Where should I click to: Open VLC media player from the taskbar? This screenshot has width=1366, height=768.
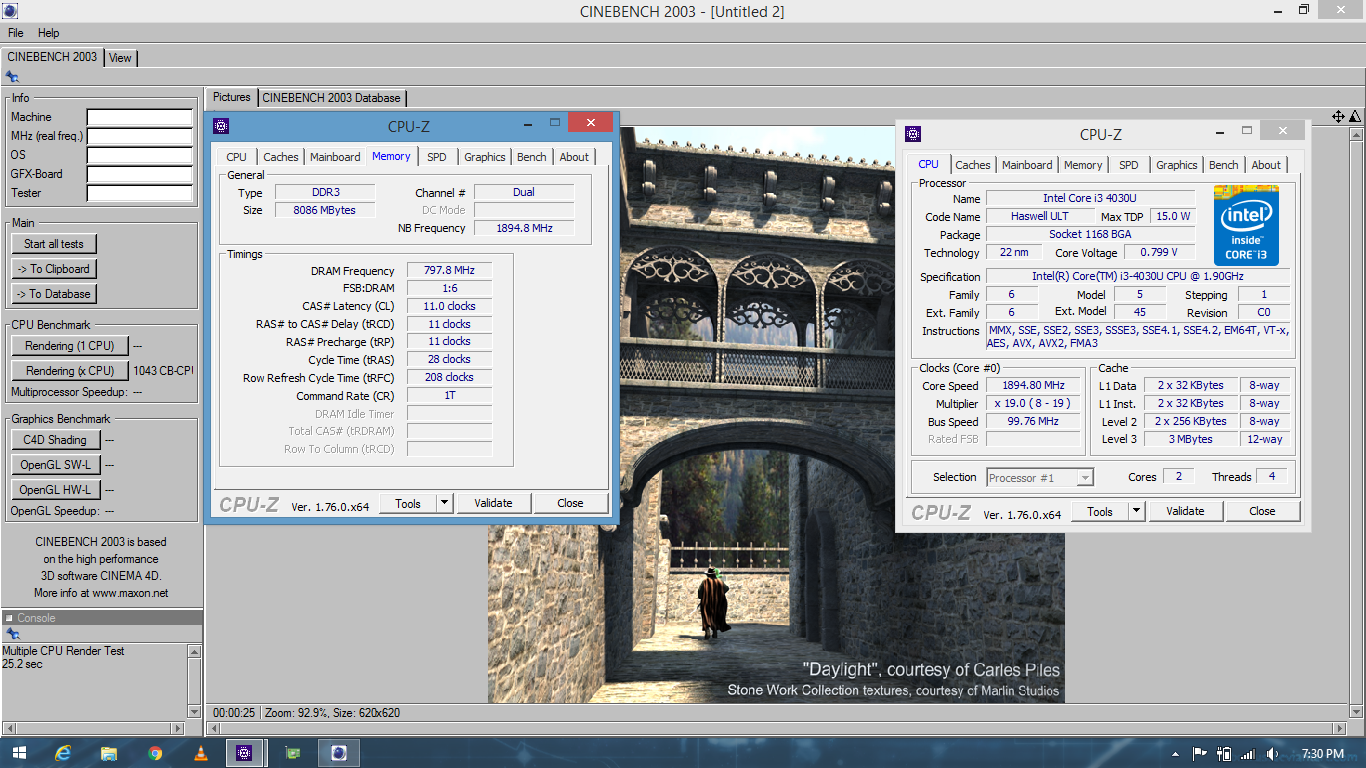[x=200, y=753]
